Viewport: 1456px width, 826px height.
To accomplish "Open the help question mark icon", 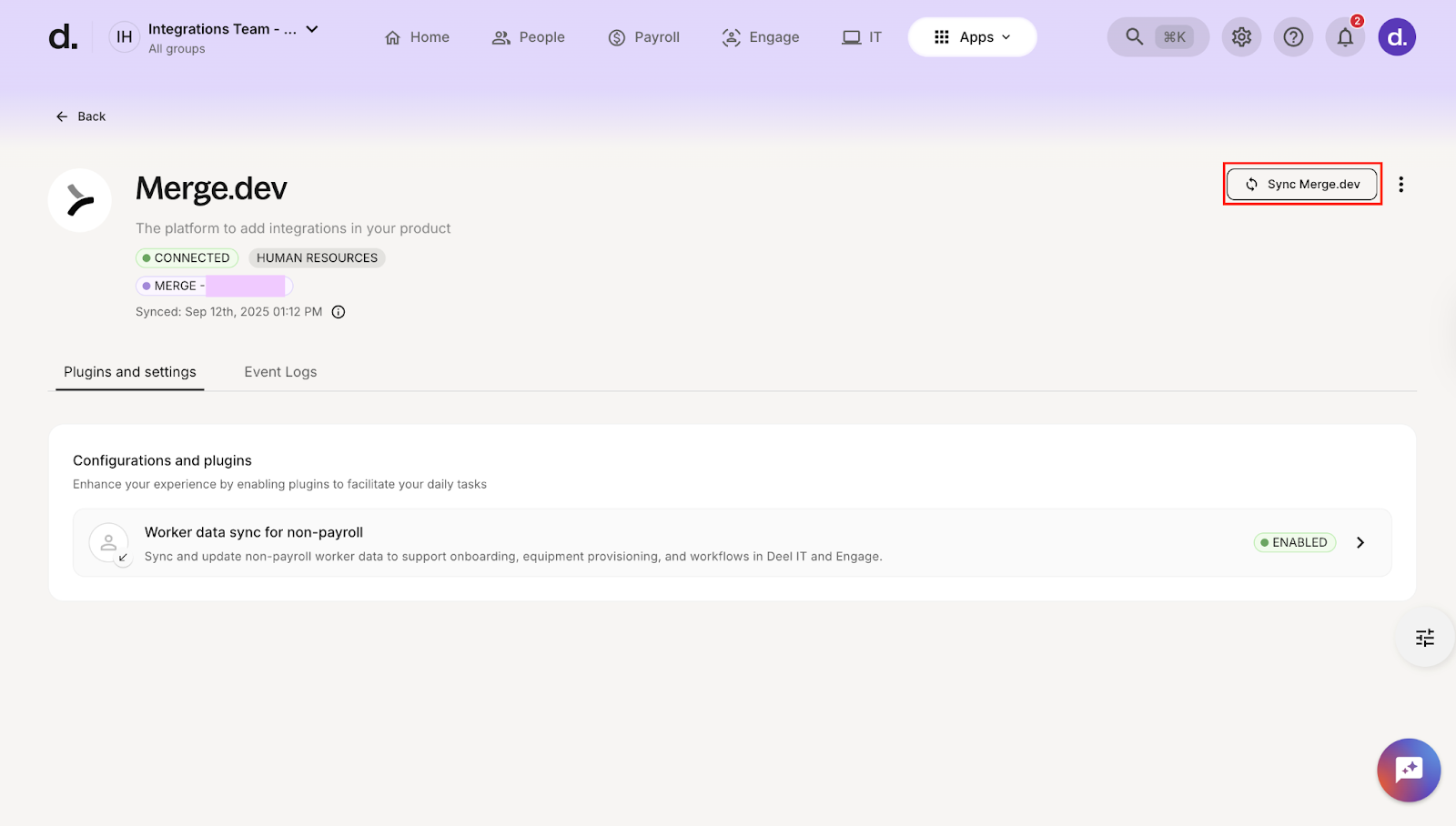I will [1293, 37].
